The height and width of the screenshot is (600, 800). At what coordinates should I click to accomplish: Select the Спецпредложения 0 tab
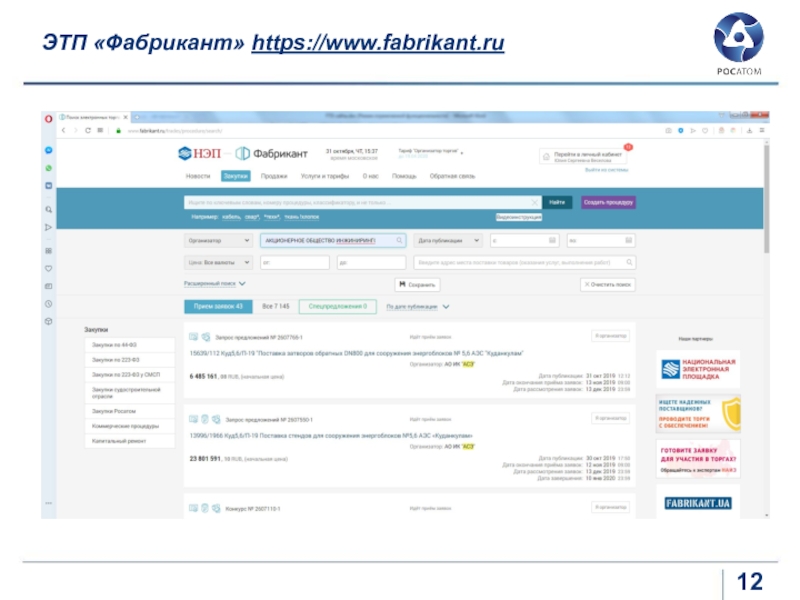coord(338,307)
